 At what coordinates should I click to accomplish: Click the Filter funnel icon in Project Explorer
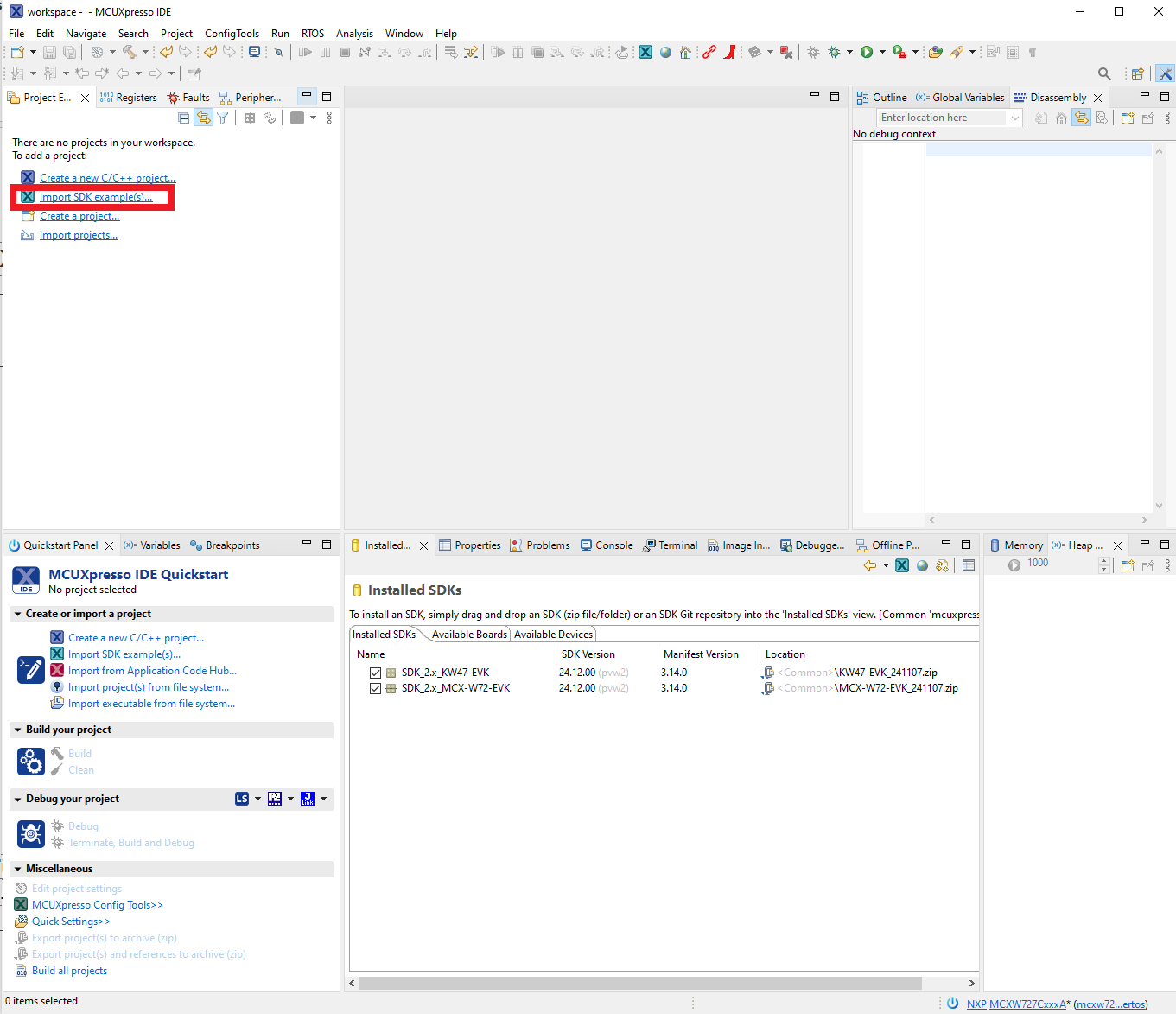click(223, 118)
